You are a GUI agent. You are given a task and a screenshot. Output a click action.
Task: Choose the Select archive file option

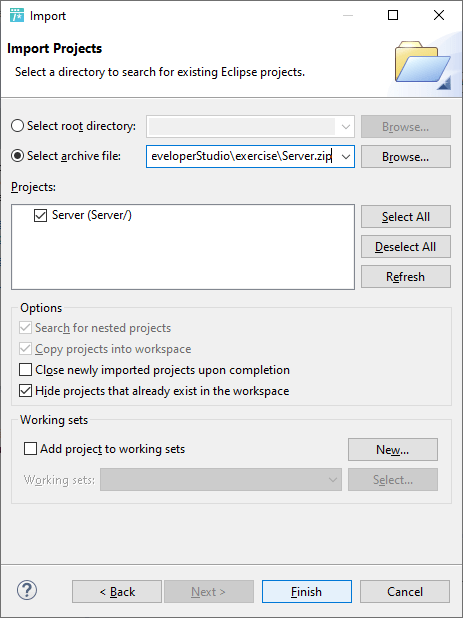[x=18, y=156]
